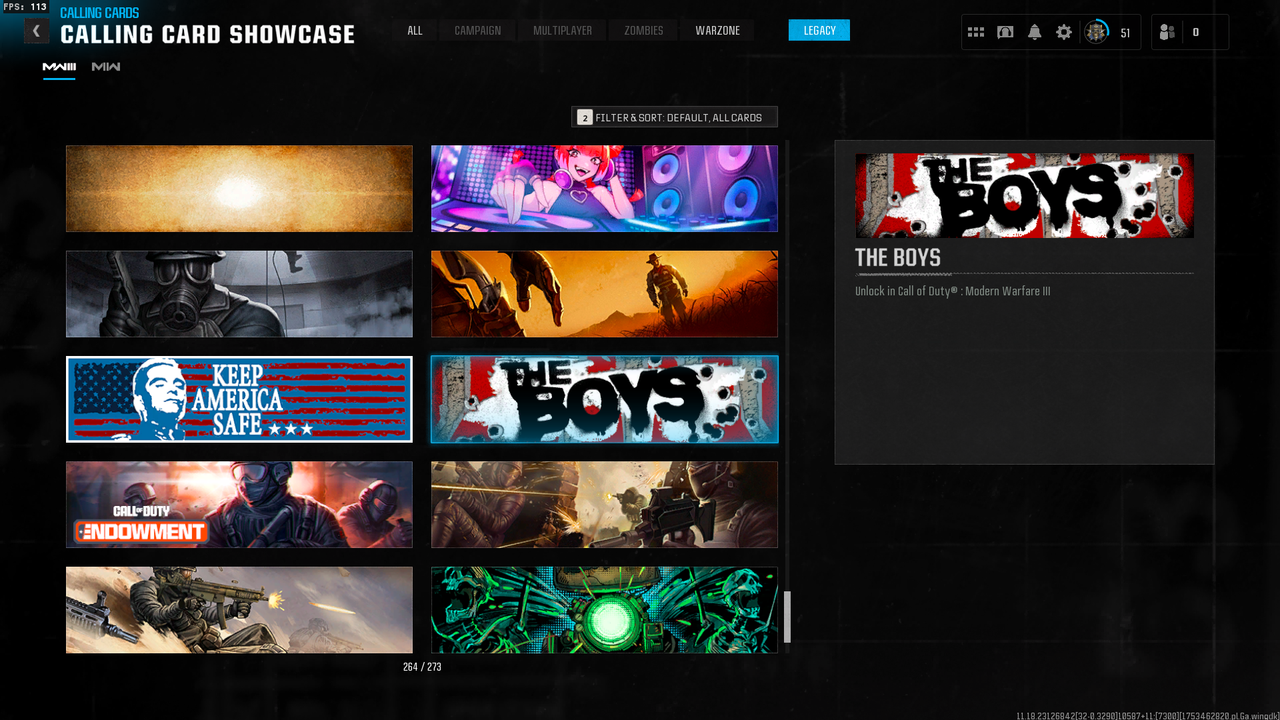Screen dimensions: 1280x720
Task: Open the camera/showcase icon in top bar
Action: (1005, 32)
